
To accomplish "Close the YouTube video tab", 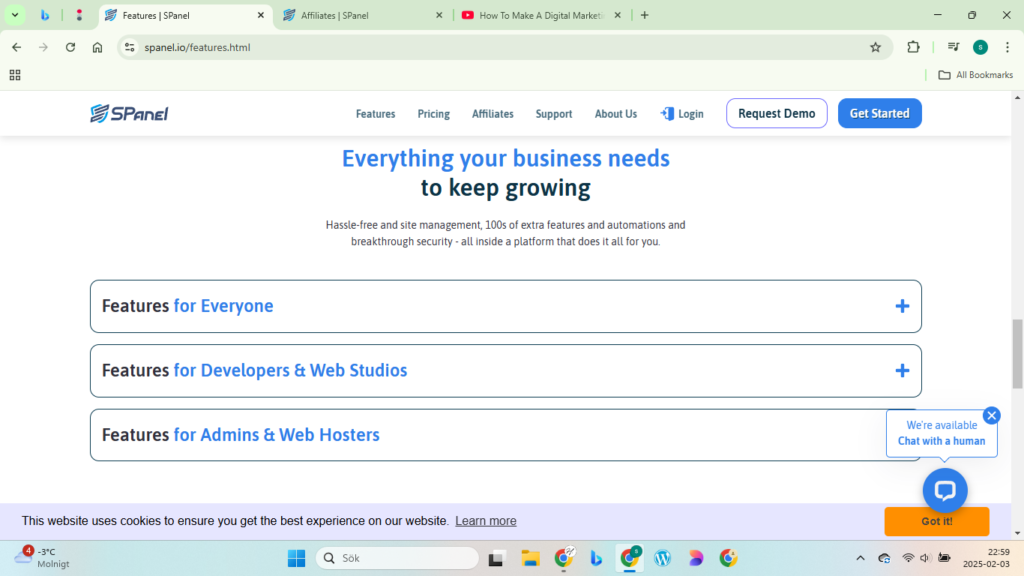I will click(617, 15).
